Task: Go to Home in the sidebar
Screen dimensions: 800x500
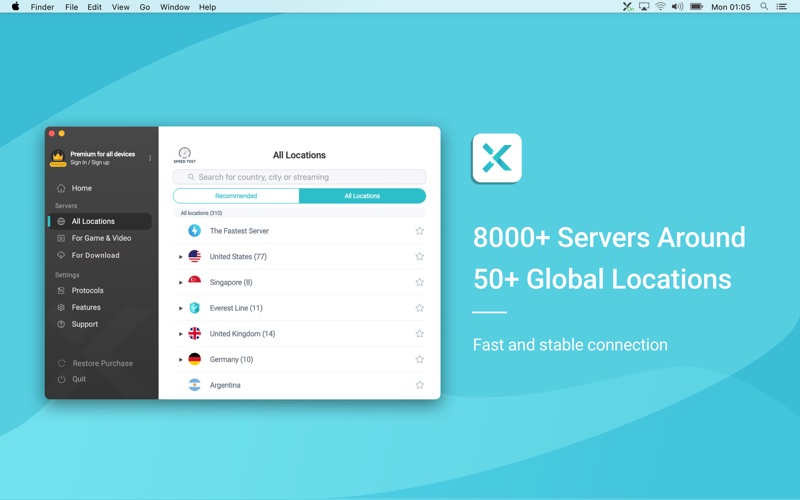Action: click(x=82, y=188)
